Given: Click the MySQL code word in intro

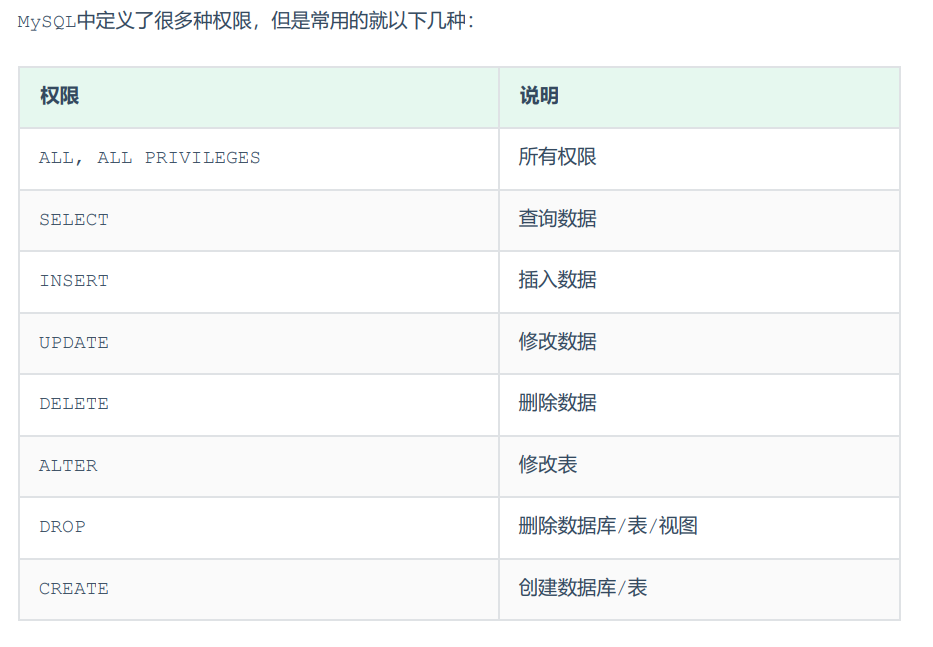Looking at the screenshot, I should (x=47, y=21).
